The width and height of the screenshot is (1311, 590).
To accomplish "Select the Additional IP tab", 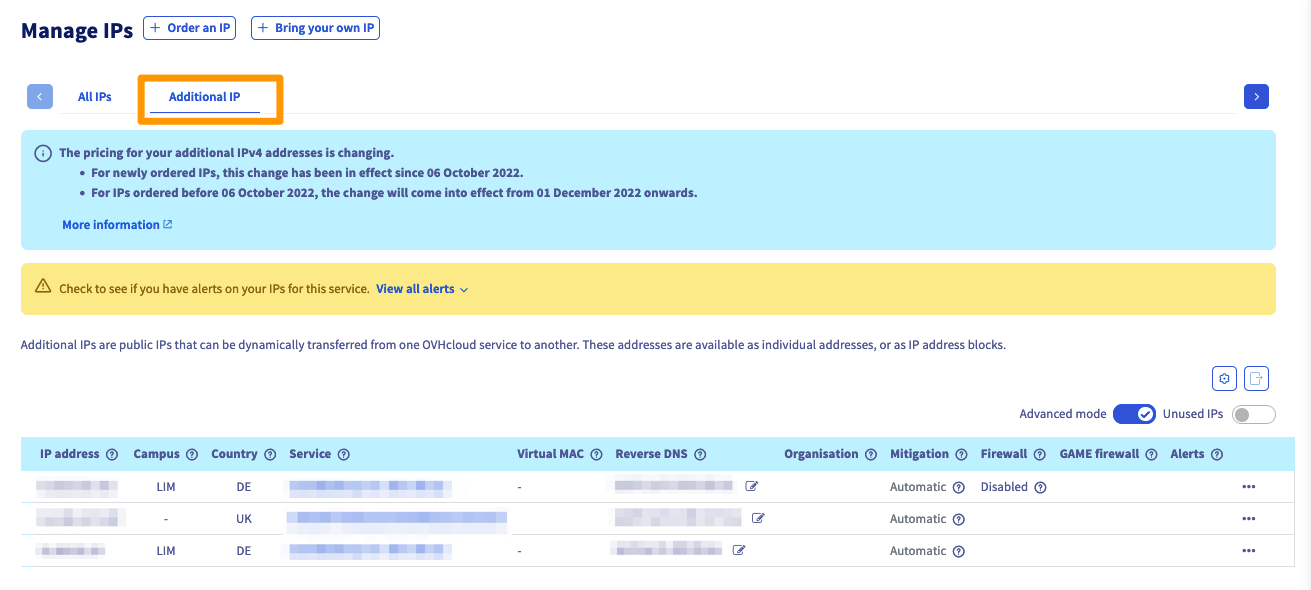I will [x=203, y=96].
